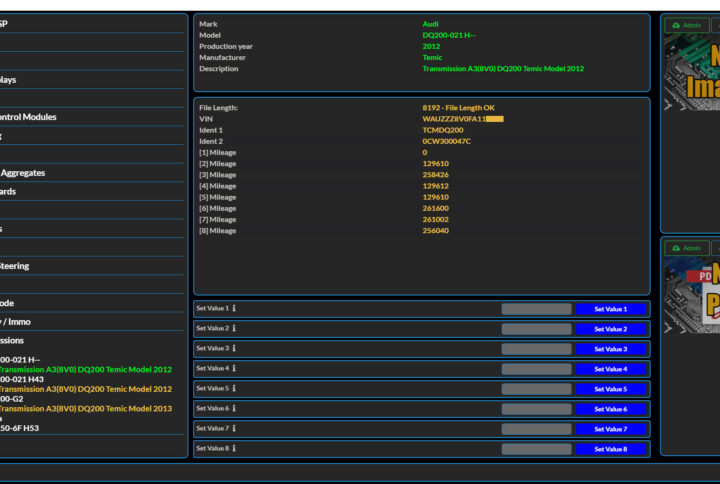
Task: Click the info icon beside Set Value 8
Action: tap(234, 449)
